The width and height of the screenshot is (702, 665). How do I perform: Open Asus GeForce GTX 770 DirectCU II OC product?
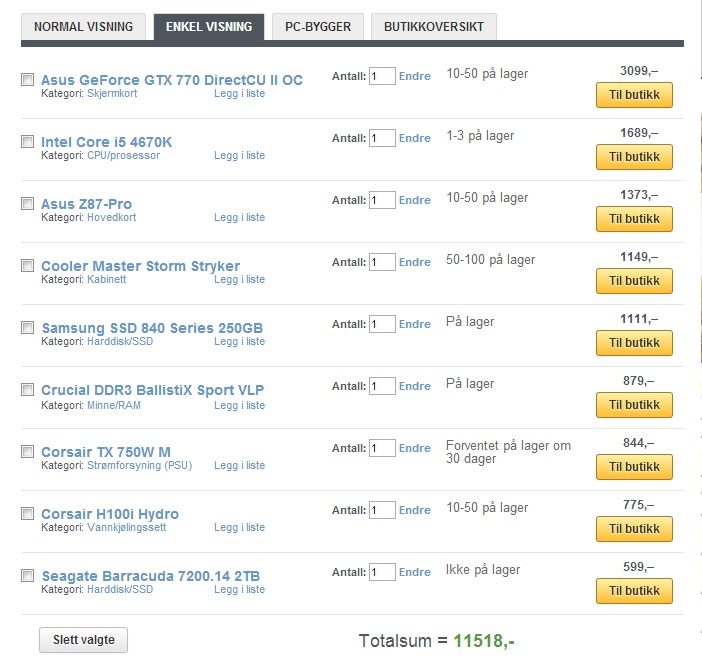pyautogui.click(x=172, y=80)
